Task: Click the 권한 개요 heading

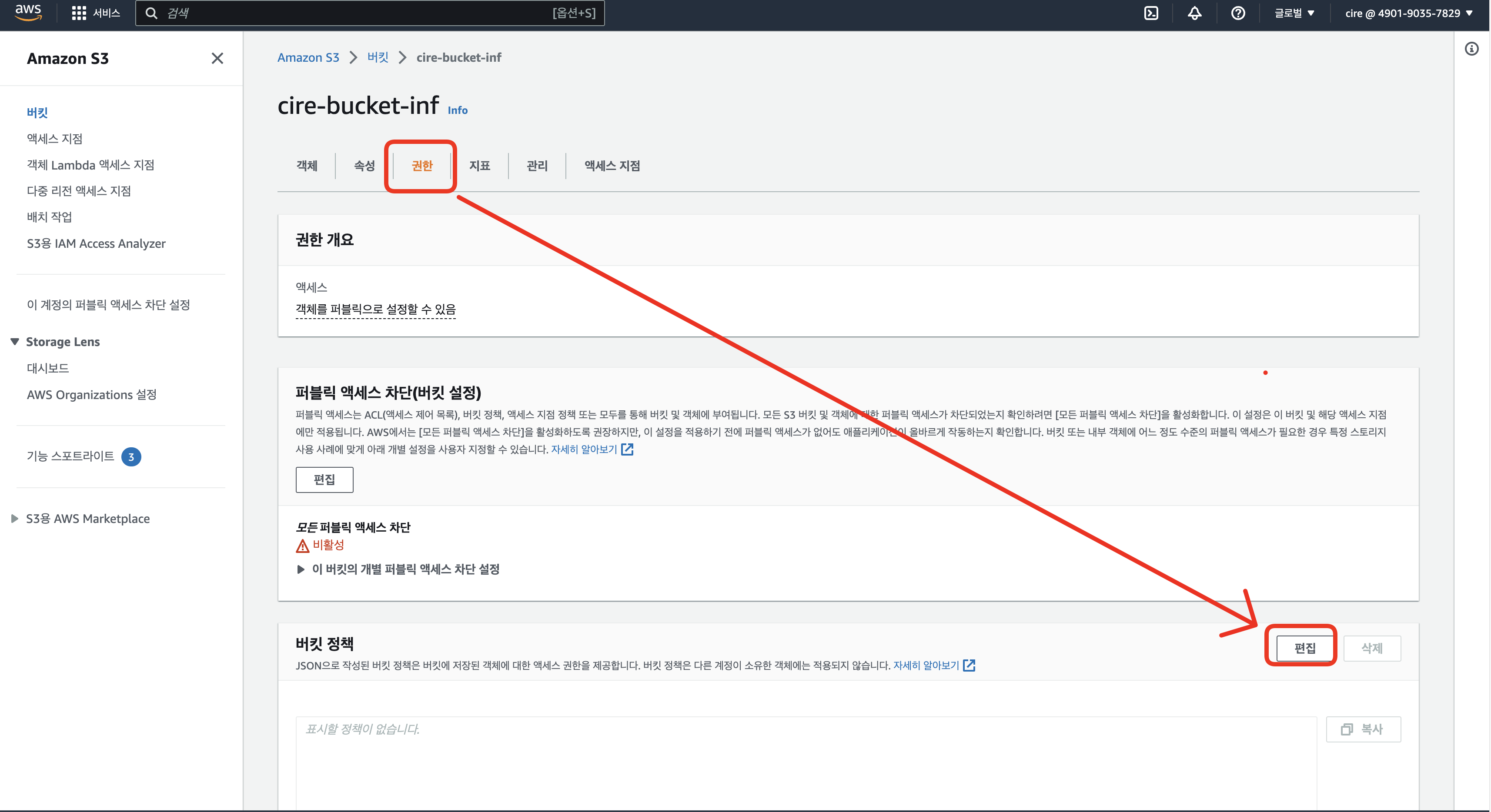Action: pos(325,240)
